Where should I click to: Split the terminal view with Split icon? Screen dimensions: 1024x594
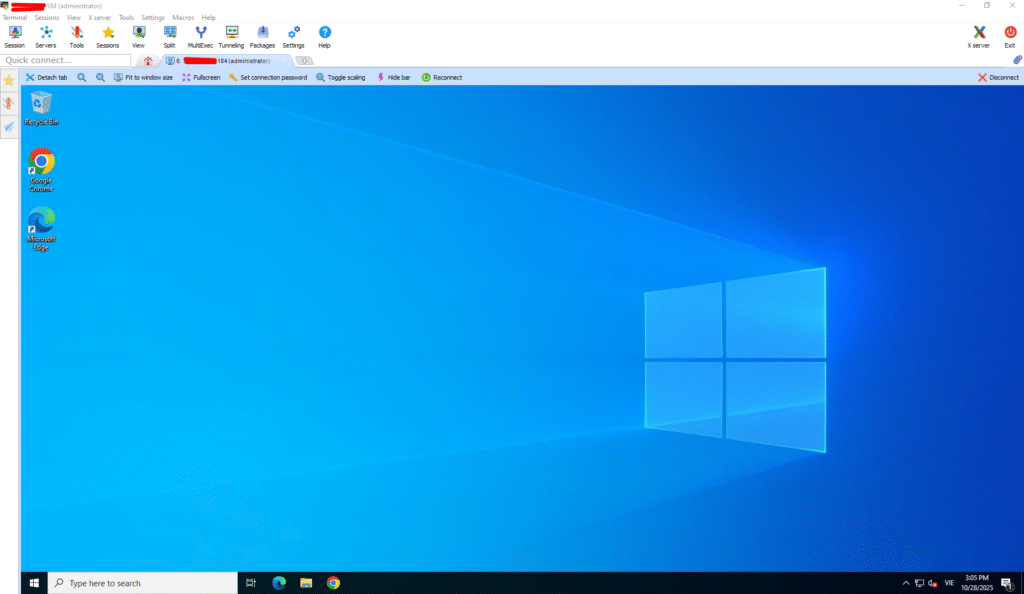click(169, 37)
